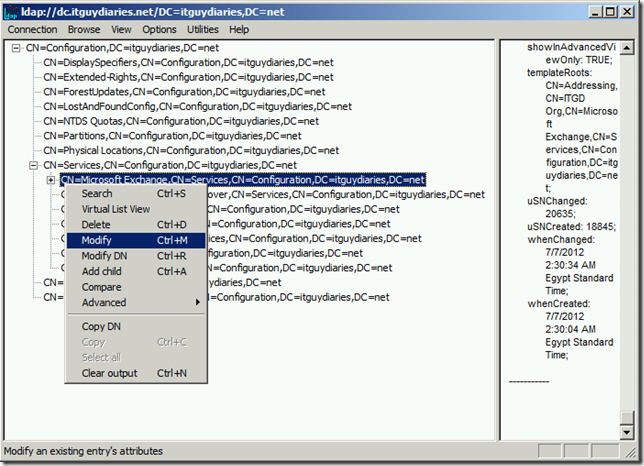
Task: Click the window resize grip in status bar
Action: pyautogui.click(x=630, y=452)
